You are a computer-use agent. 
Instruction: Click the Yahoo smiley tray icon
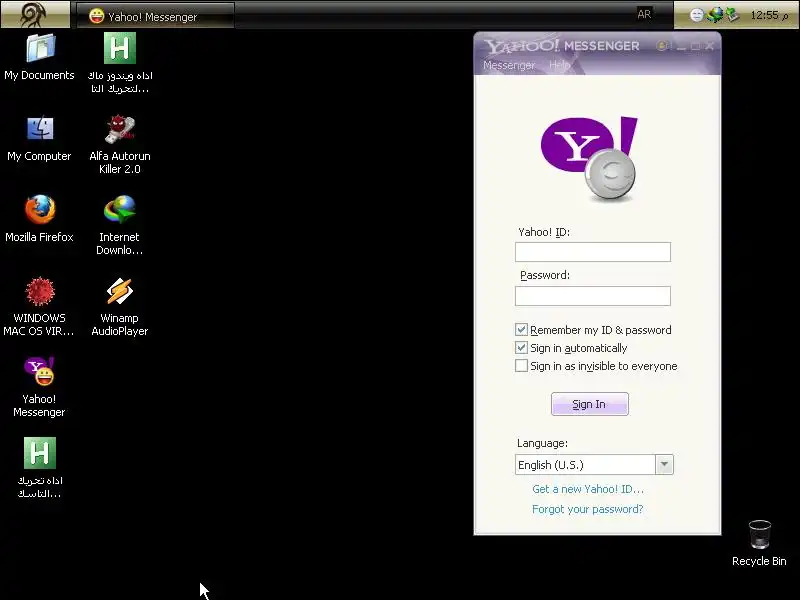(696, 15)
